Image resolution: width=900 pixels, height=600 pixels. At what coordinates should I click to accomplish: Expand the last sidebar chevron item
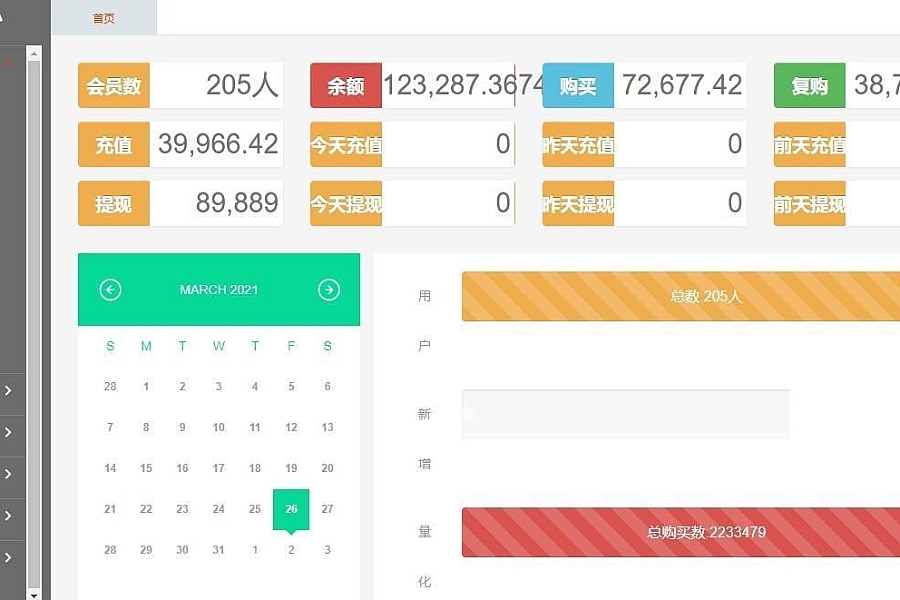coord(8,558)
